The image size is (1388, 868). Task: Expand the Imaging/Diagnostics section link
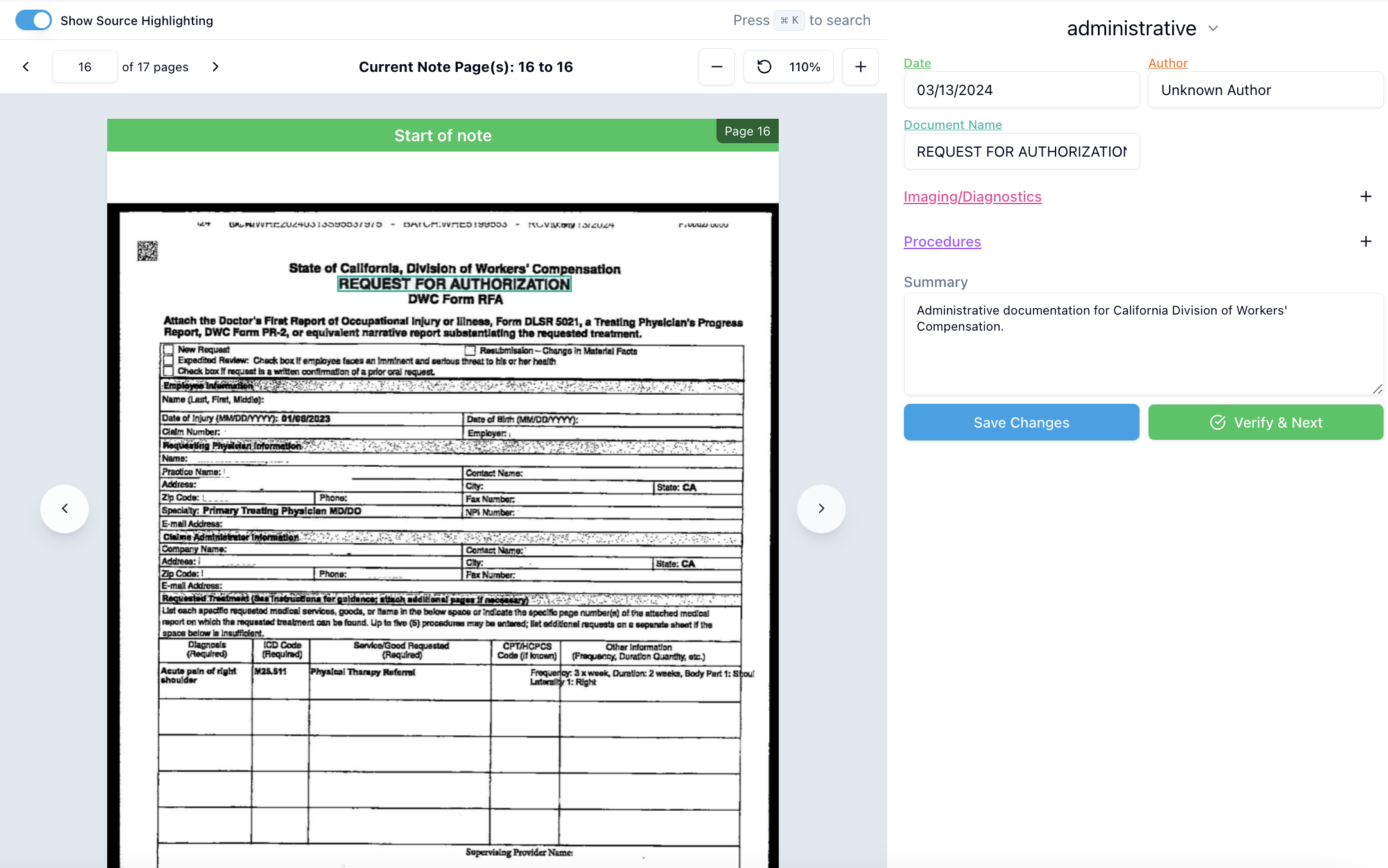pyautogui.click(x=972, y=196)
